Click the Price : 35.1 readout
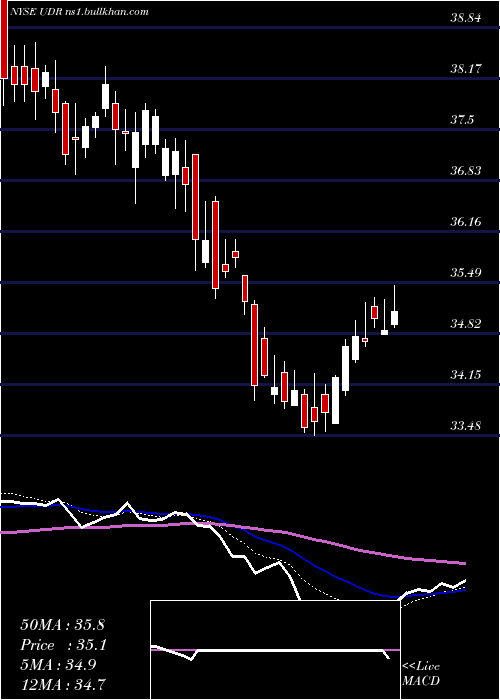500x700 pixels. [62, 645]
